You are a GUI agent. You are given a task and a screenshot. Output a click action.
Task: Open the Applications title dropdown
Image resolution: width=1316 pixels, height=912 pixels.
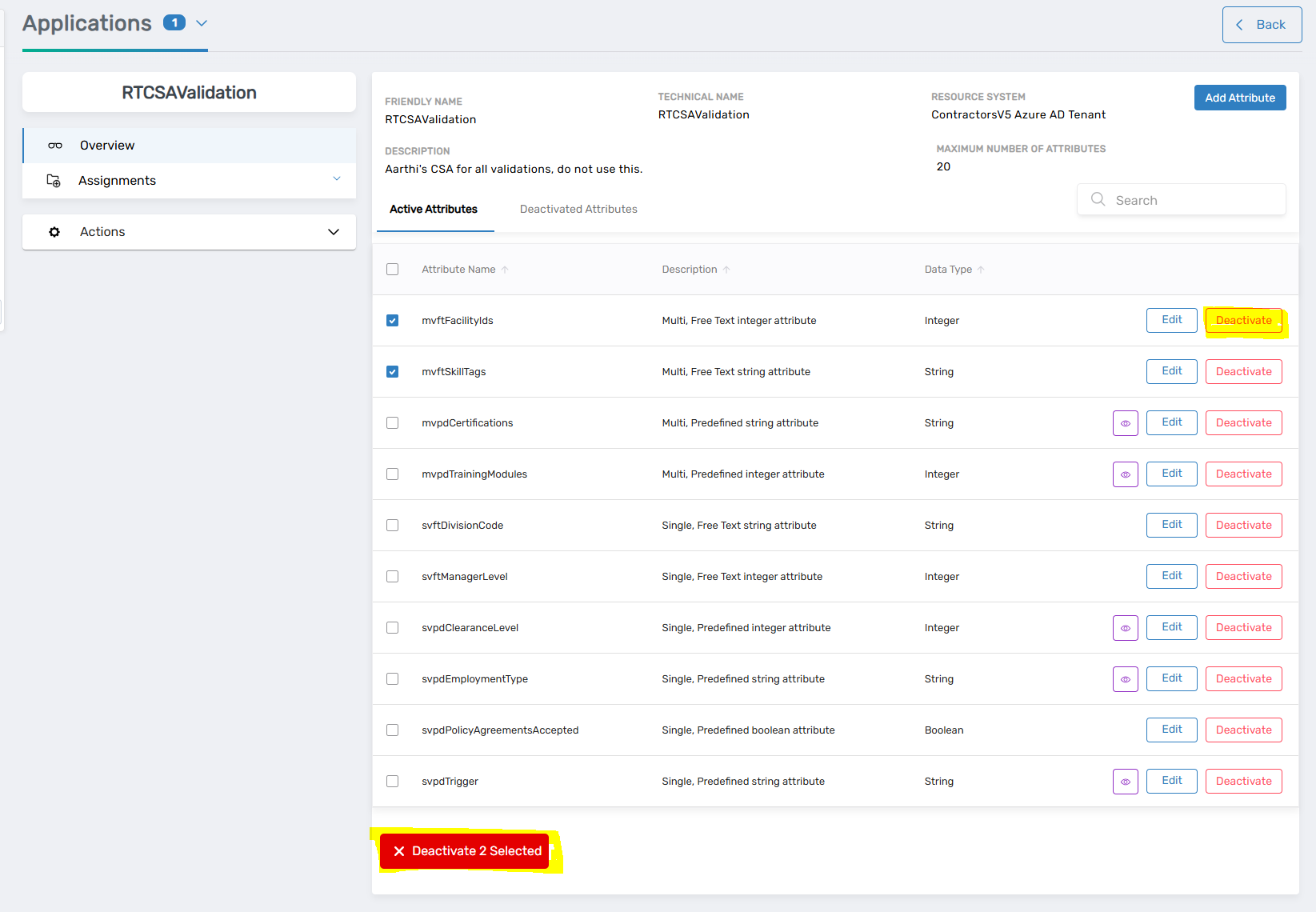[x=201, y=22]
